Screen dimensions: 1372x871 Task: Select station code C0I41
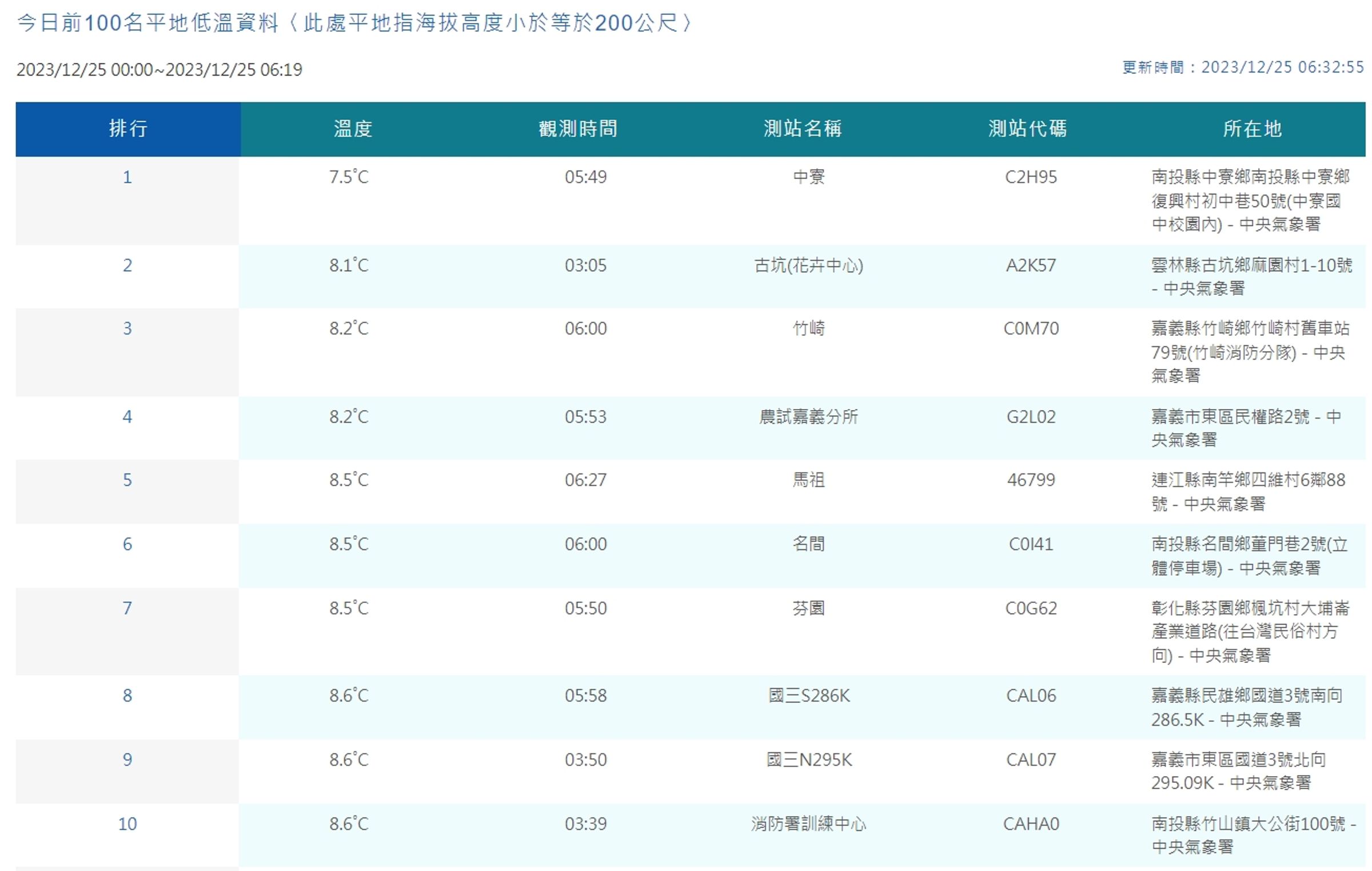tap(1031, 543)
